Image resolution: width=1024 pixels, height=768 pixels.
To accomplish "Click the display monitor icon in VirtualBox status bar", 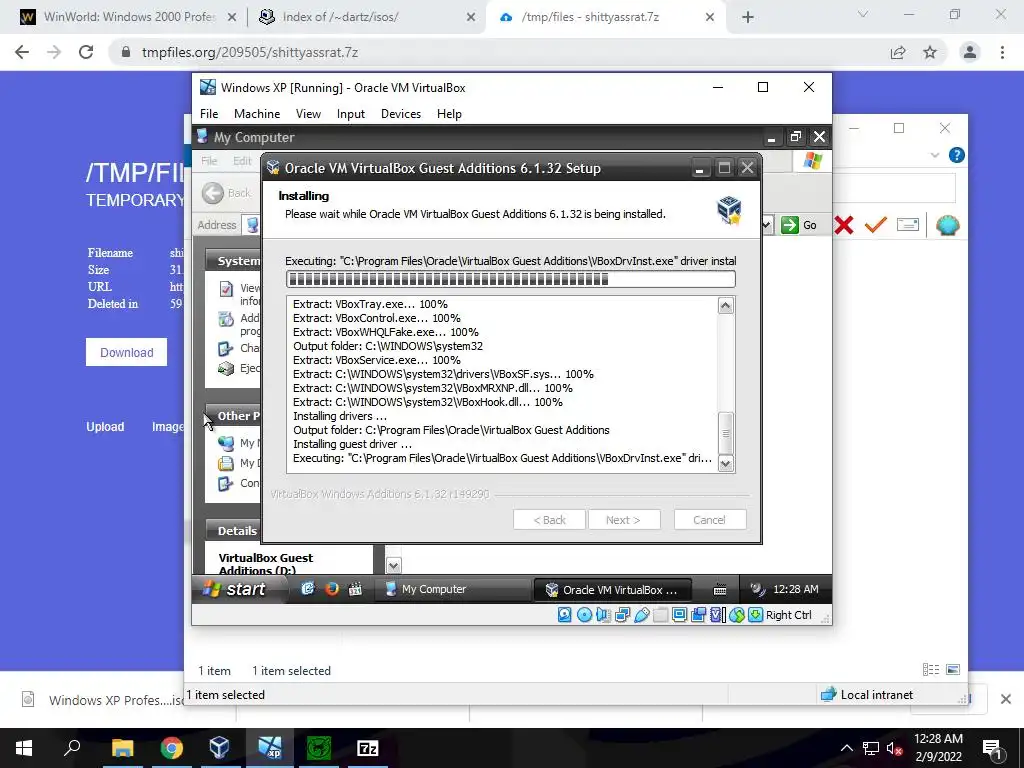I will [679, 615].
